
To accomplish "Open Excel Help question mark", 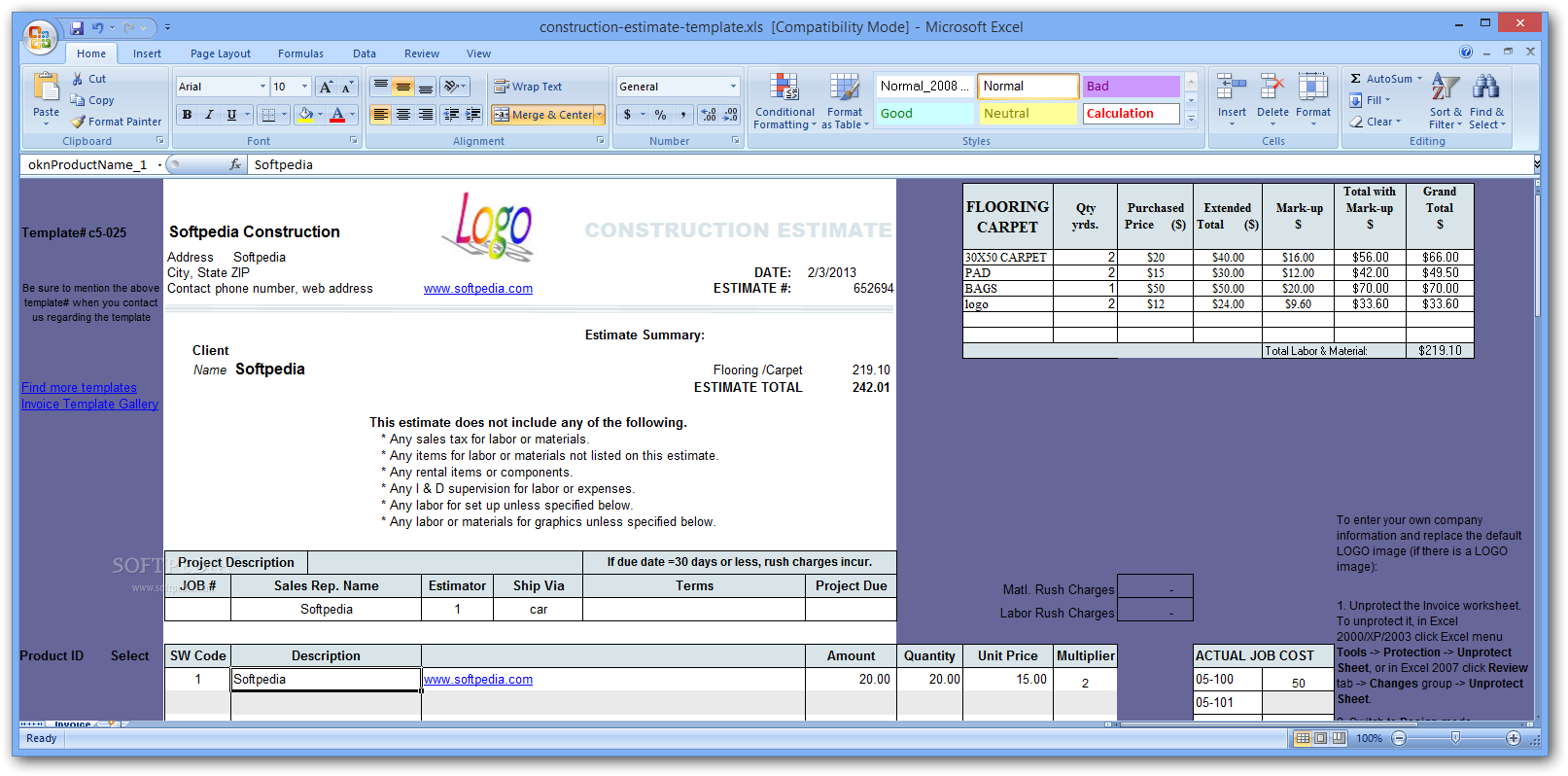I will (1466, 52).
